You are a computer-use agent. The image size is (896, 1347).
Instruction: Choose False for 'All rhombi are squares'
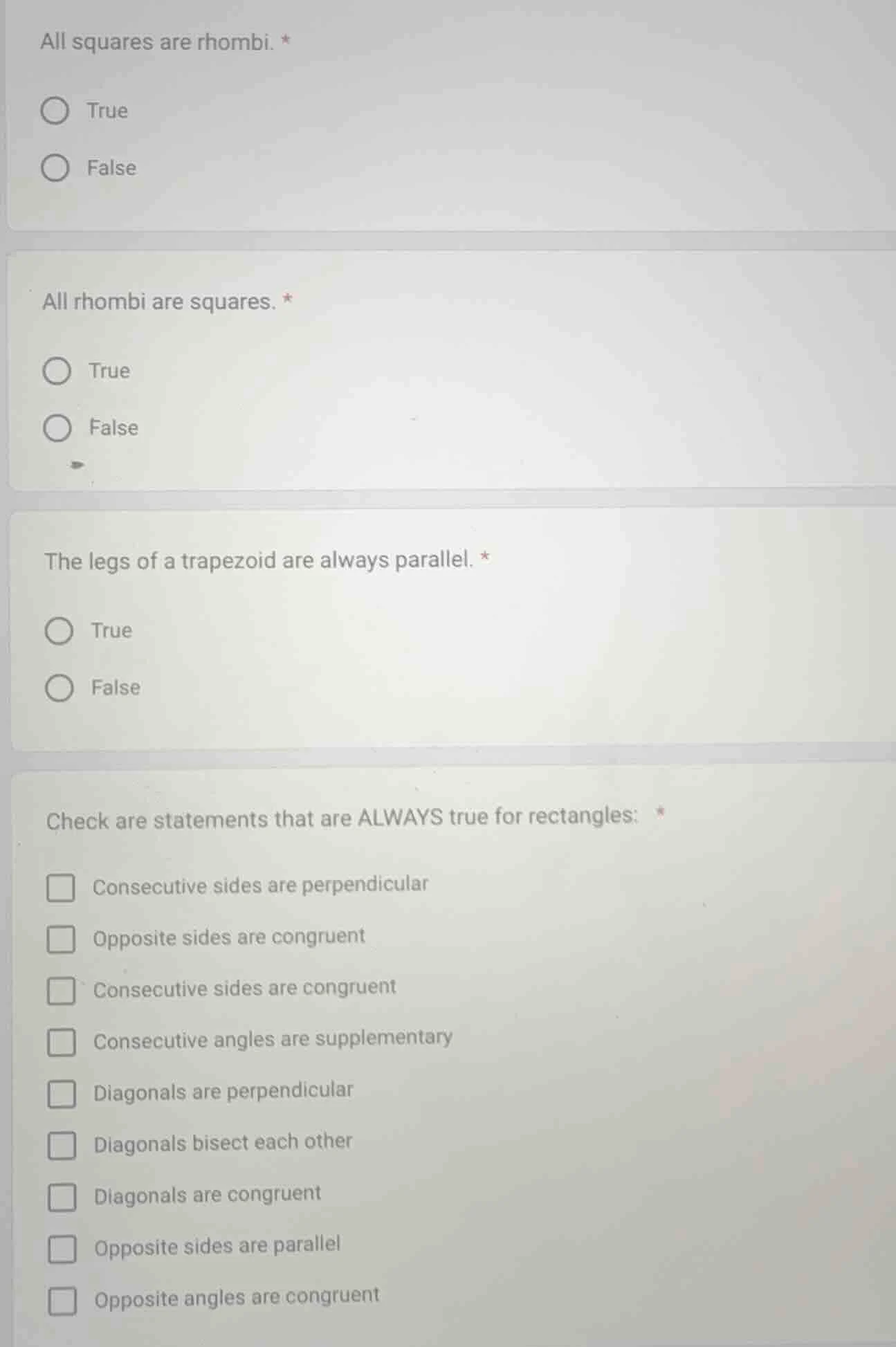click(57, 428)
